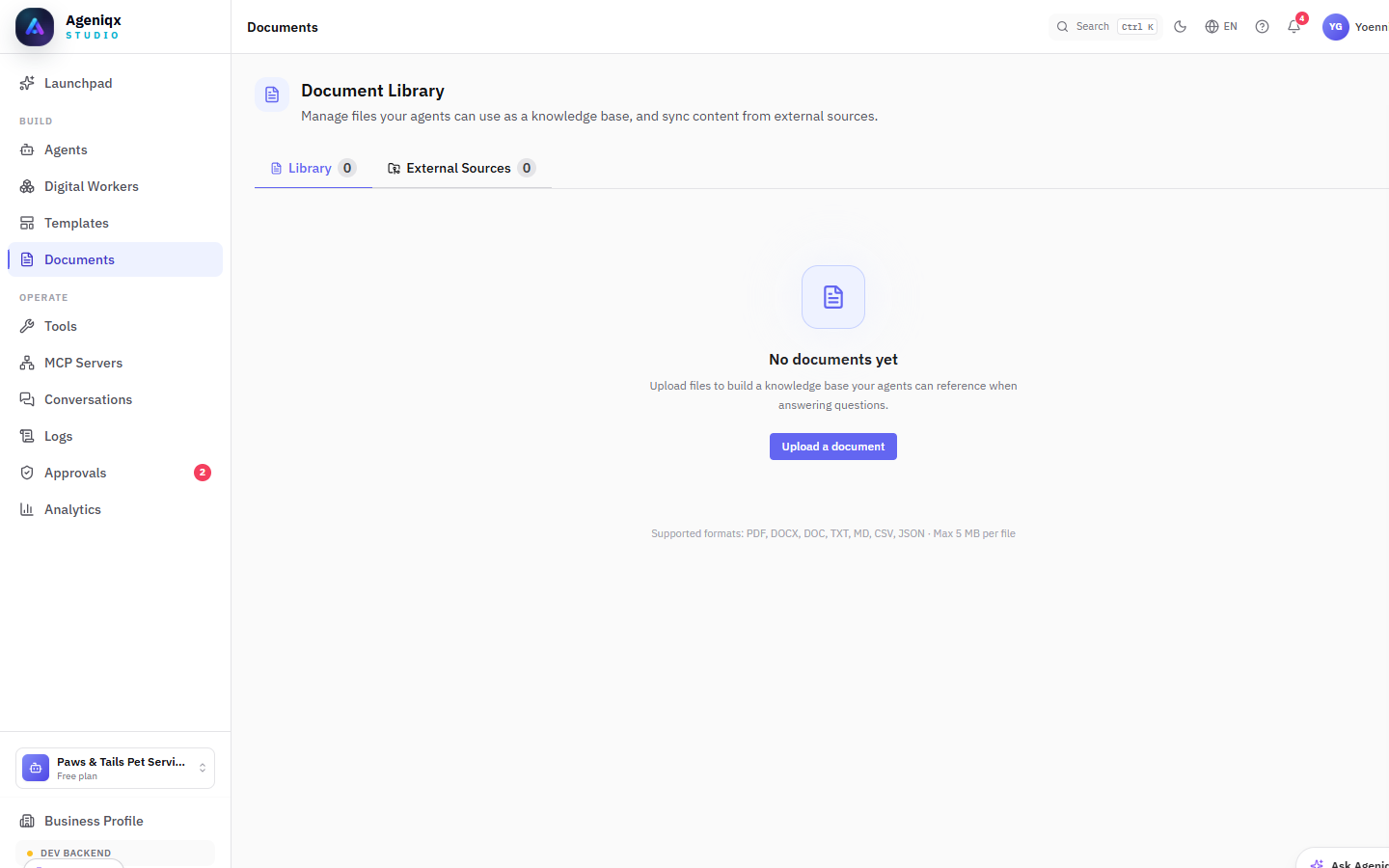Click the Paws & Tails workspace avatar icon

[36, 768]
